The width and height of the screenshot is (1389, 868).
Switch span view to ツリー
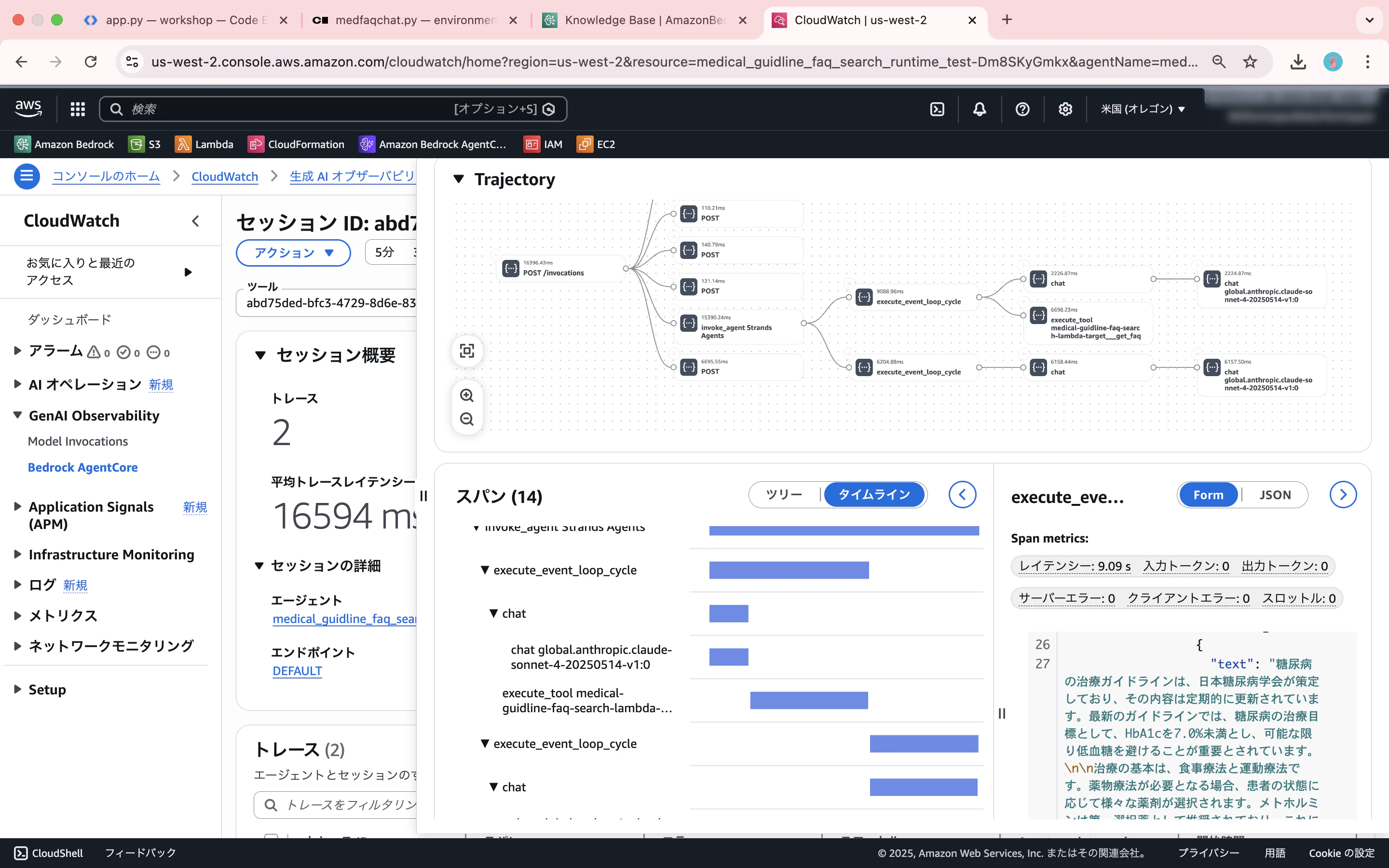784,494
